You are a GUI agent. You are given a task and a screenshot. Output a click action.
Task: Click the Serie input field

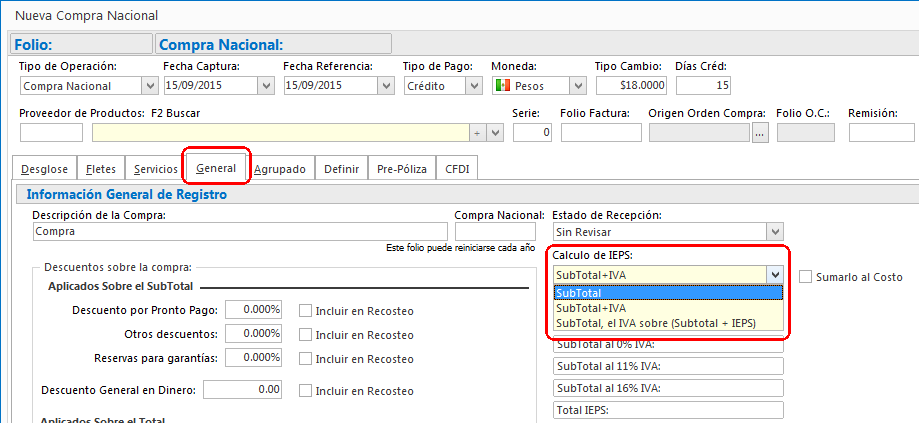coord(532,132)
